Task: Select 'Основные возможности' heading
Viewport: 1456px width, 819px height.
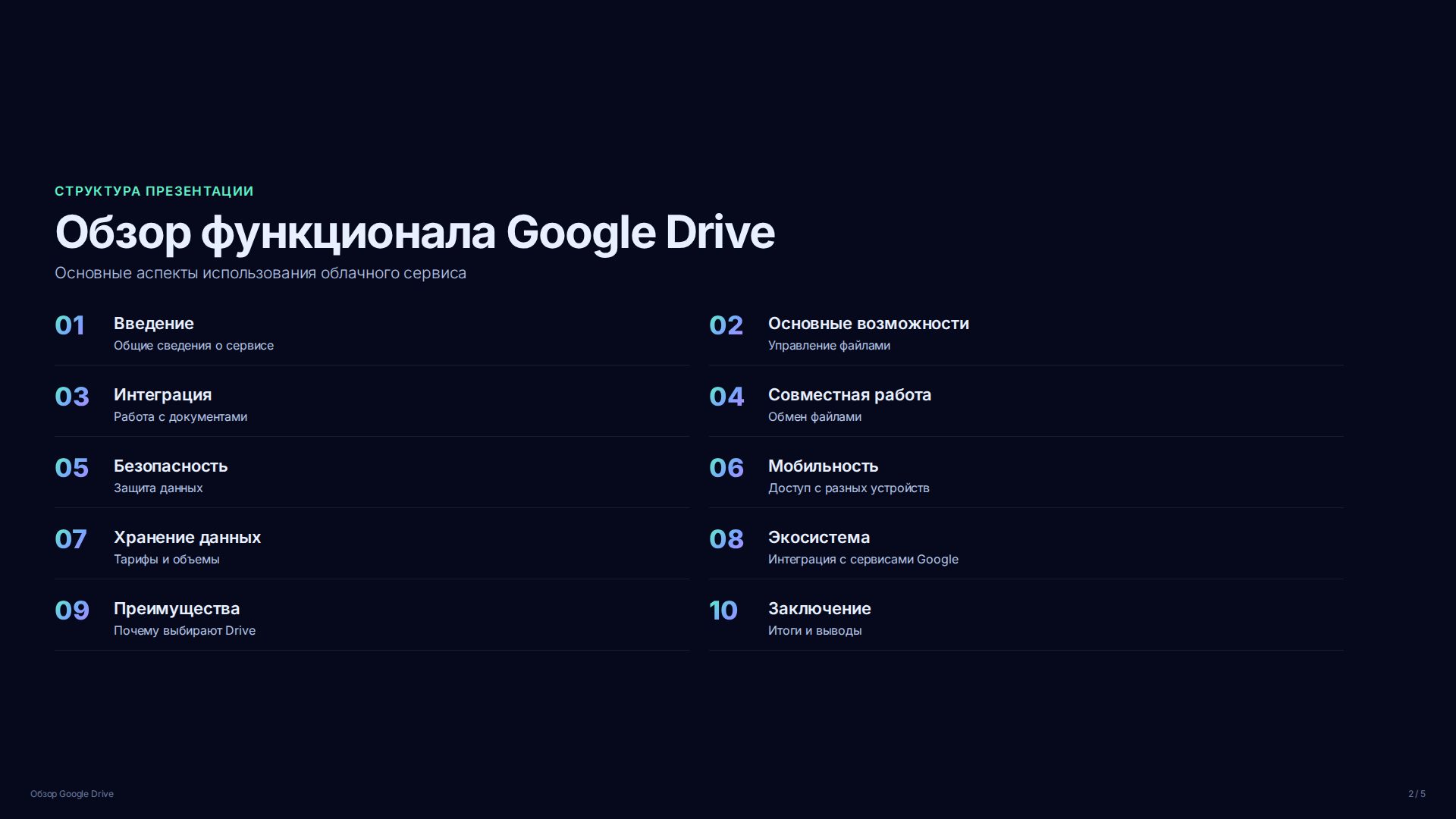Action: 868,324
